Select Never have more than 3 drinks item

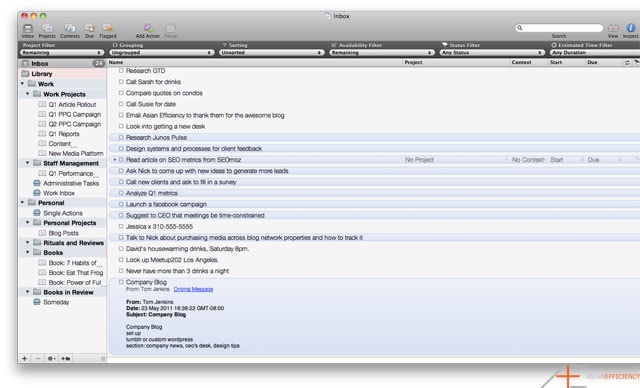click(x=177, y=271)
